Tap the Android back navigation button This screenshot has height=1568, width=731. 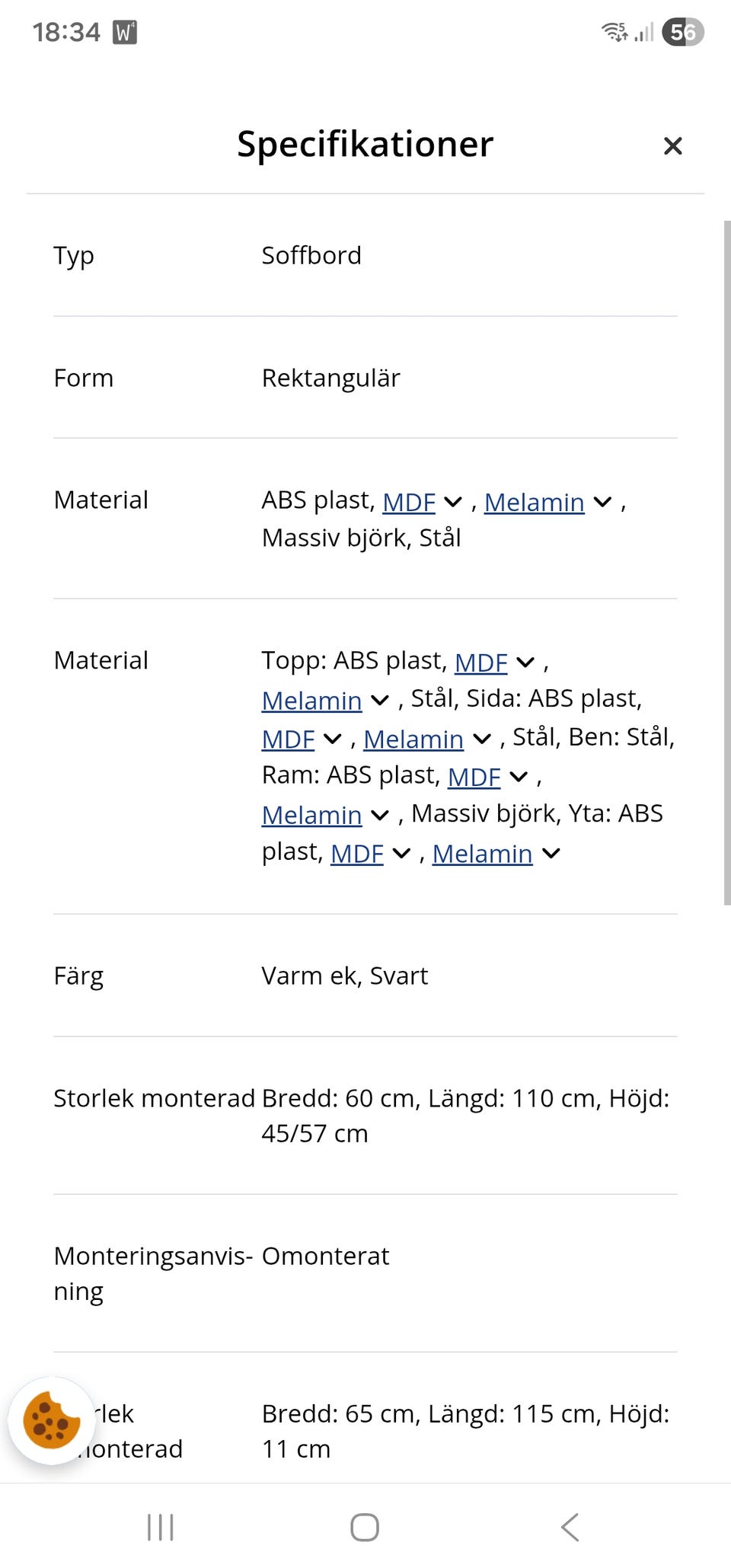click(x=570, y=1527)
